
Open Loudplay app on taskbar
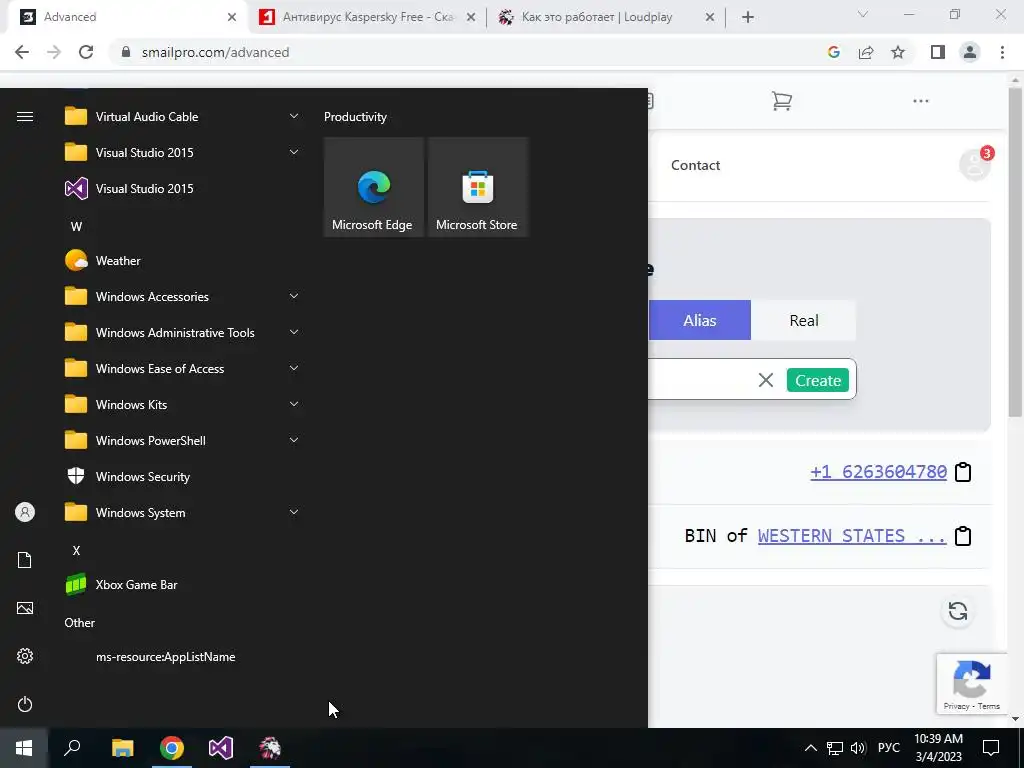(270, 748)
